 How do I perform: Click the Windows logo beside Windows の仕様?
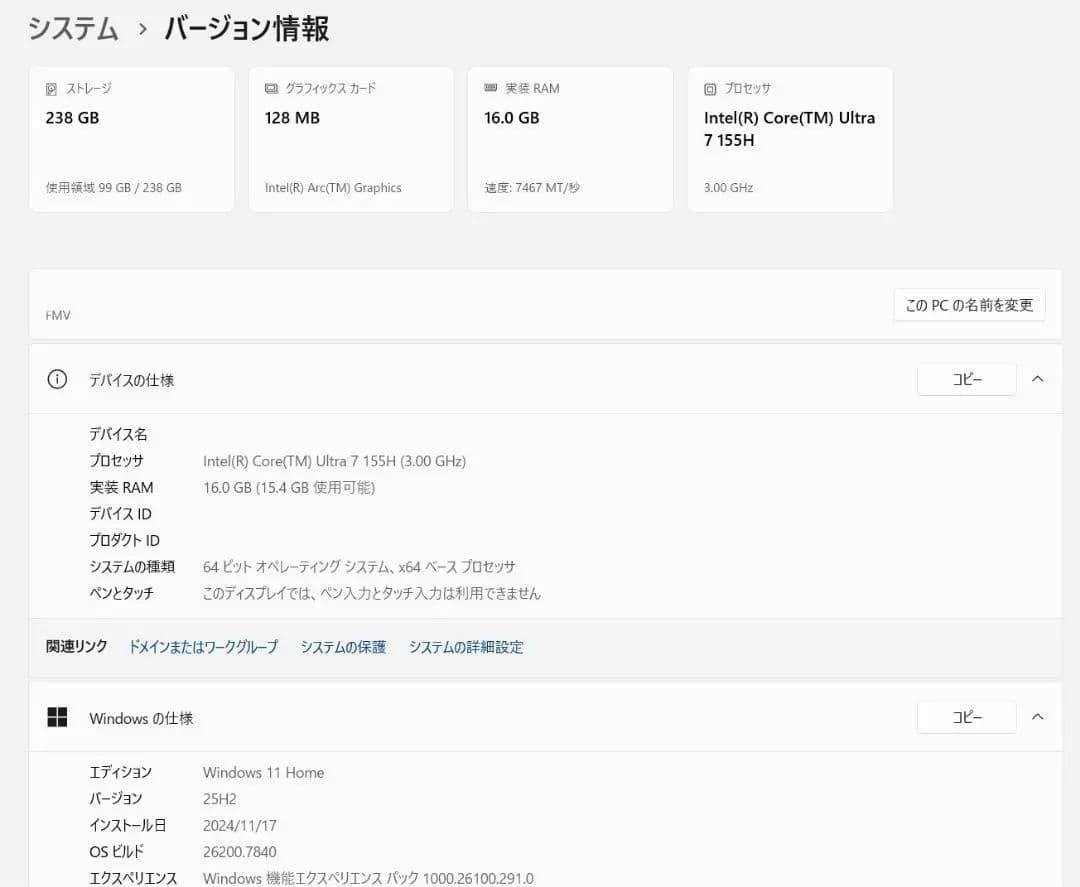coord(57,718)
